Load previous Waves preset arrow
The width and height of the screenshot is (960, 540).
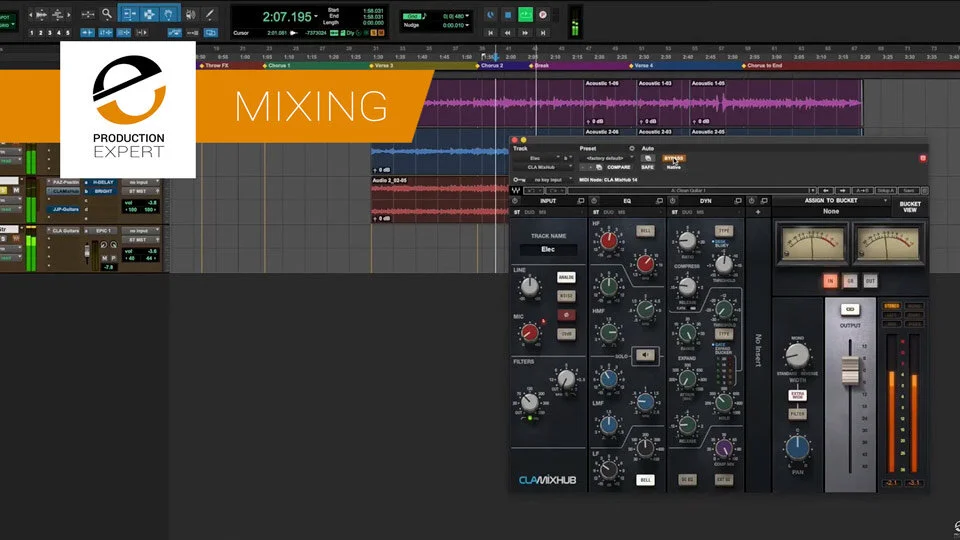pyautogui.click(x=826, y=190)
